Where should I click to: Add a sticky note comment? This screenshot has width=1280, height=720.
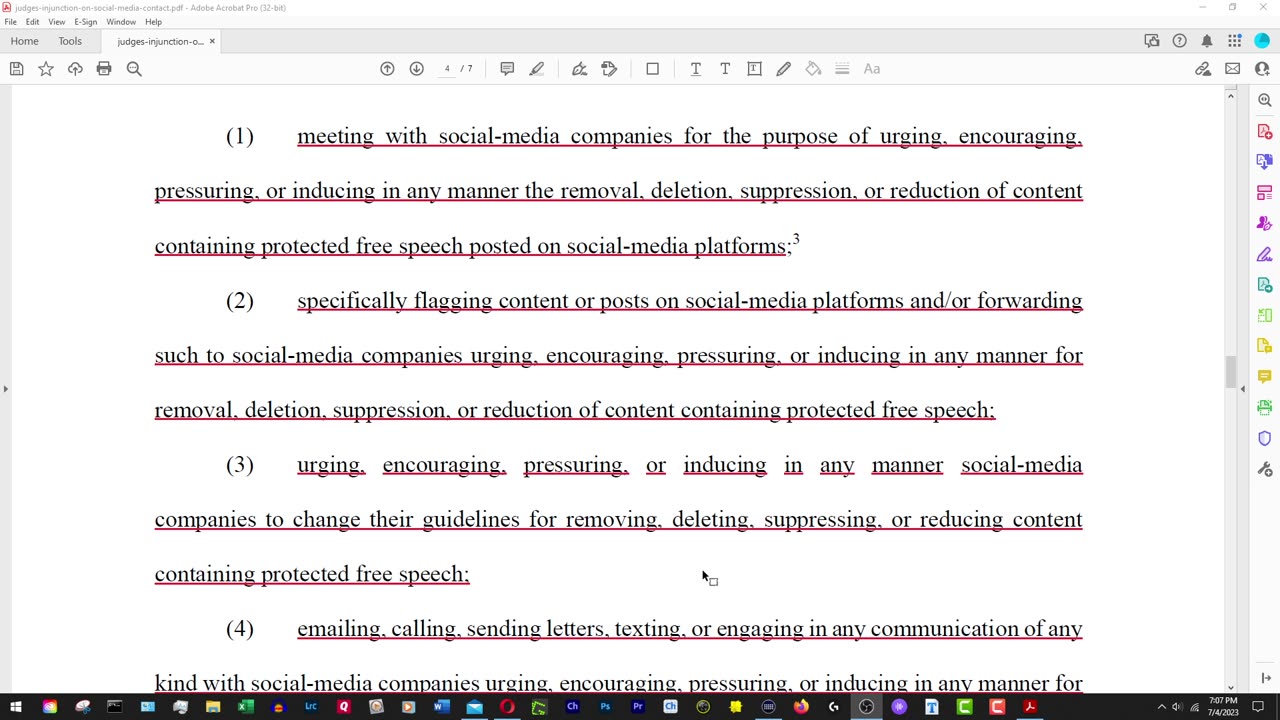click(507, 69)
